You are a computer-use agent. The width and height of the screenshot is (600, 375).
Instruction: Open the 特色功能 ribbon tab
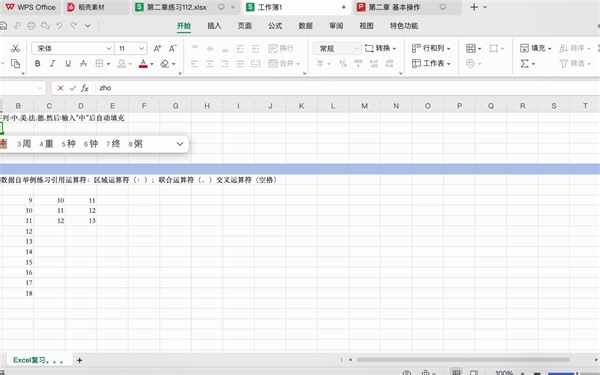404,26
